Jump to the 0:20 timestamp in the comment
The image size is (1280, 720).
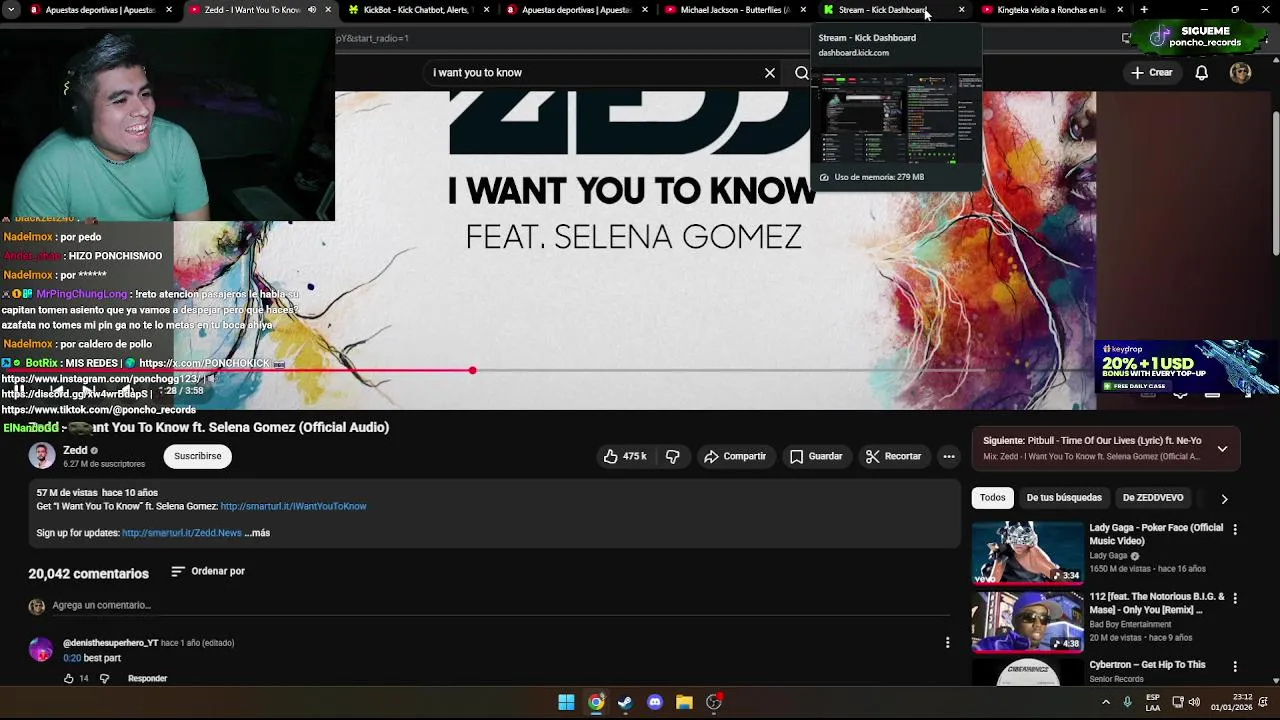coord(72,658)
